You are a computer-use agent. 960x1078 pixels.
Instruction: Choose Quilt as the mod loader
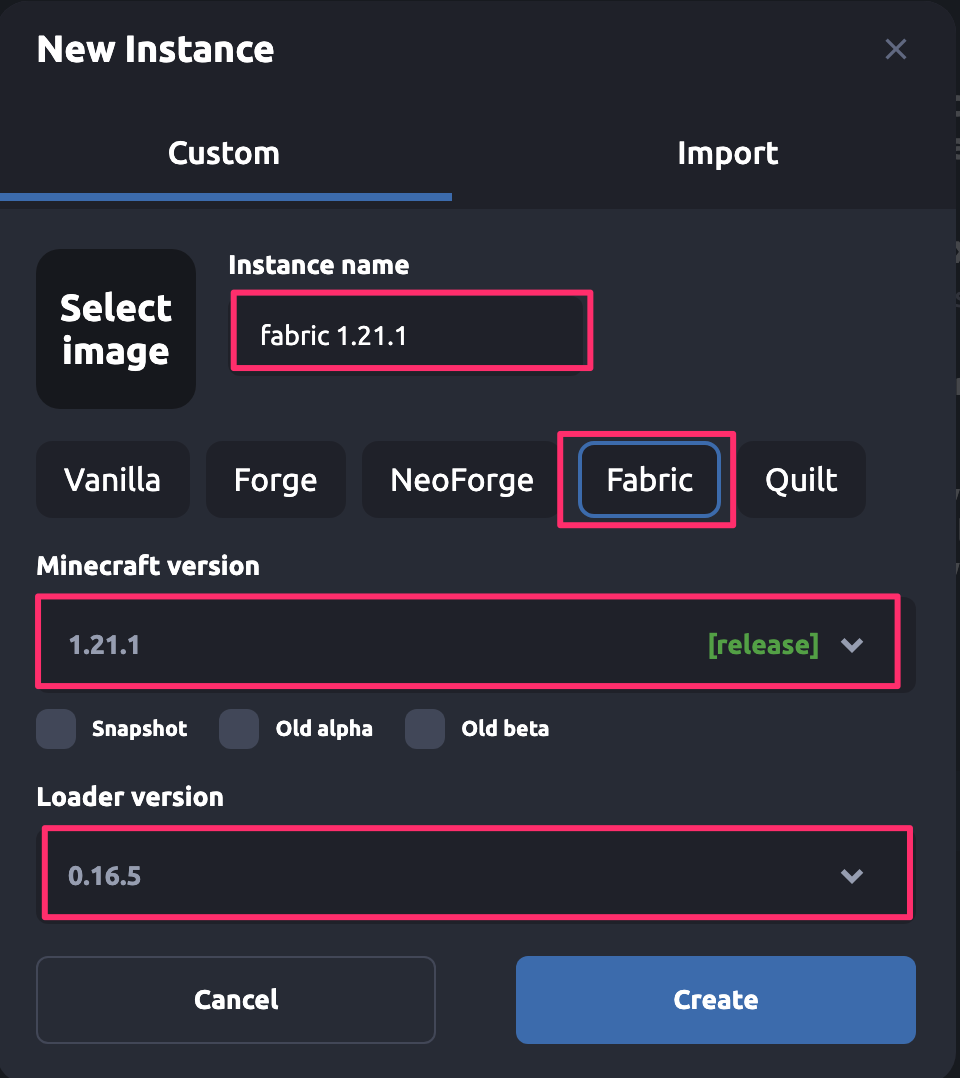click(801, 480)
